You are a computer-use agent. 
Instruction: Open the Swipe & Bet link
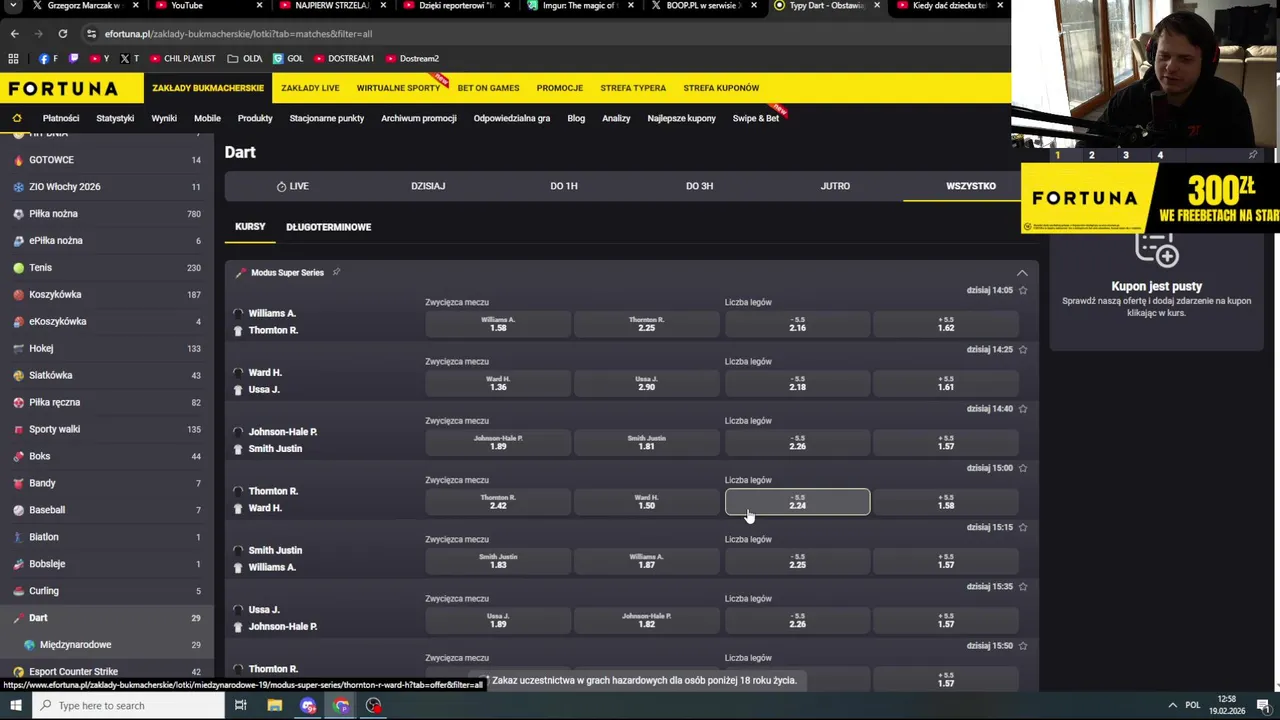(755, 118)
